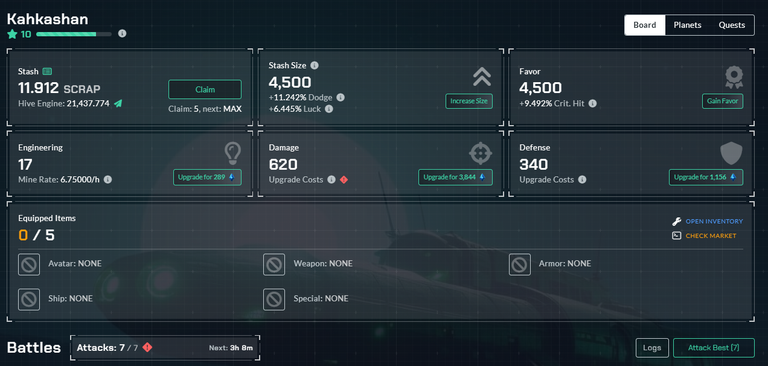Click the level 10 experience progress bar
The image size is (768, 366).
74,34
